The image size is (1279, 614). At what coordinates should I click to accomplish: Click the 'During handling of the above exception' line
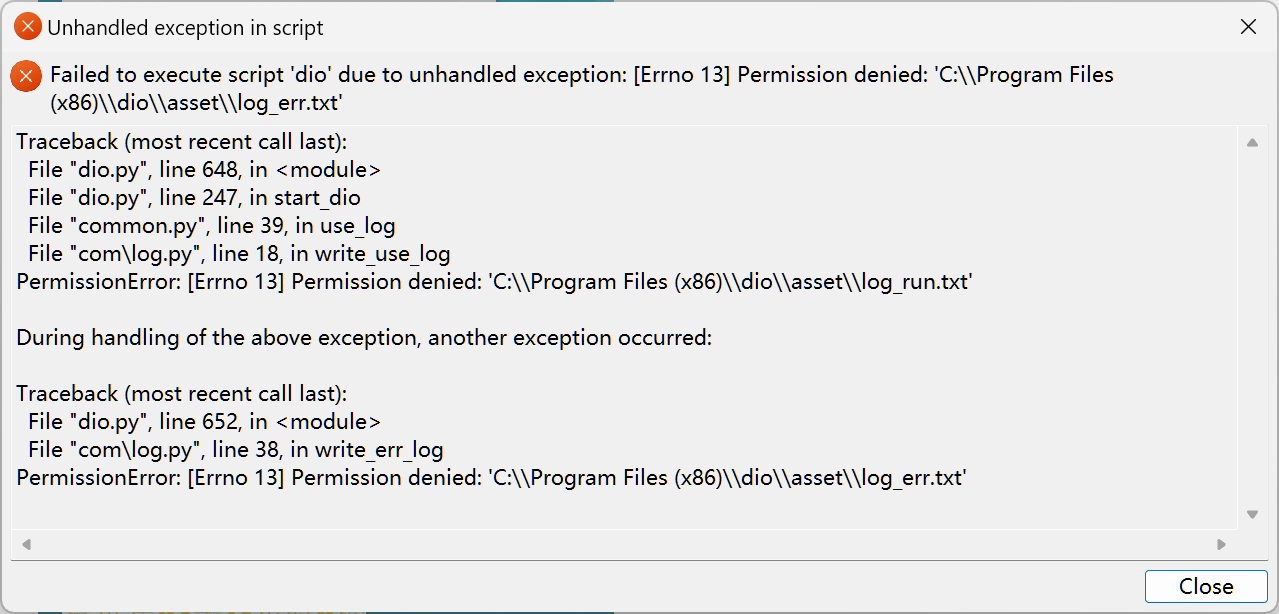(x=364, y=338)
